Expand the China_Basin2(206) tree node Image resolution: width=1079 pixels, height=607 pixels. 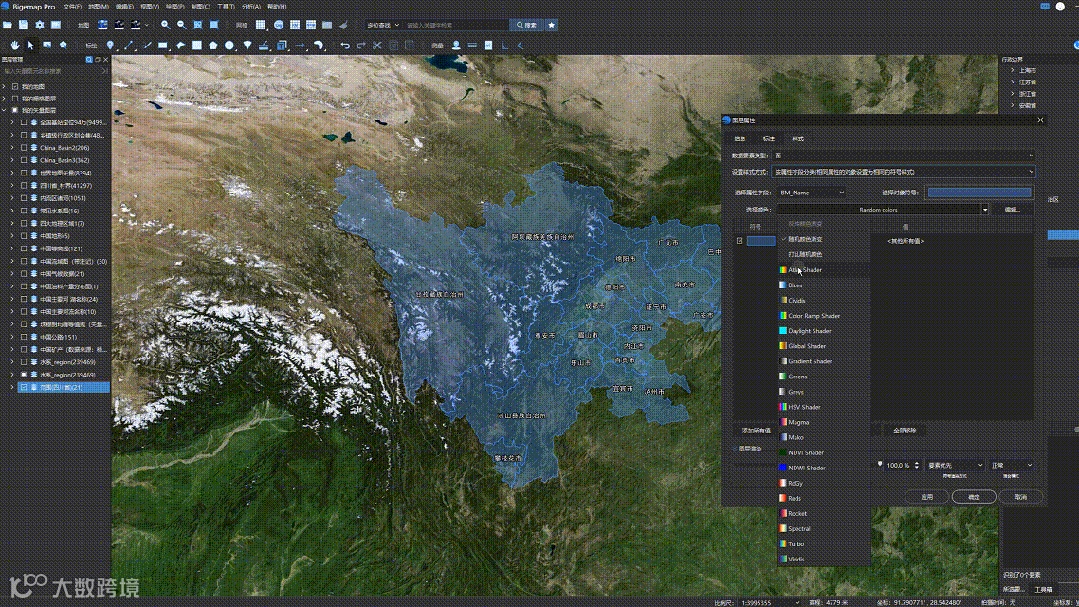[12, 148]
